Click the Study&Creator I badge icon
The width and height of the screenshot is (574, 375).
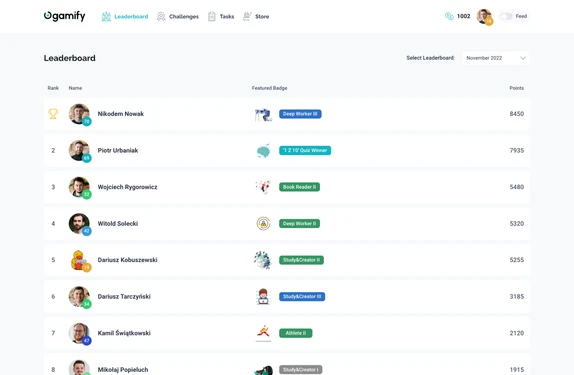pos(264,370)
